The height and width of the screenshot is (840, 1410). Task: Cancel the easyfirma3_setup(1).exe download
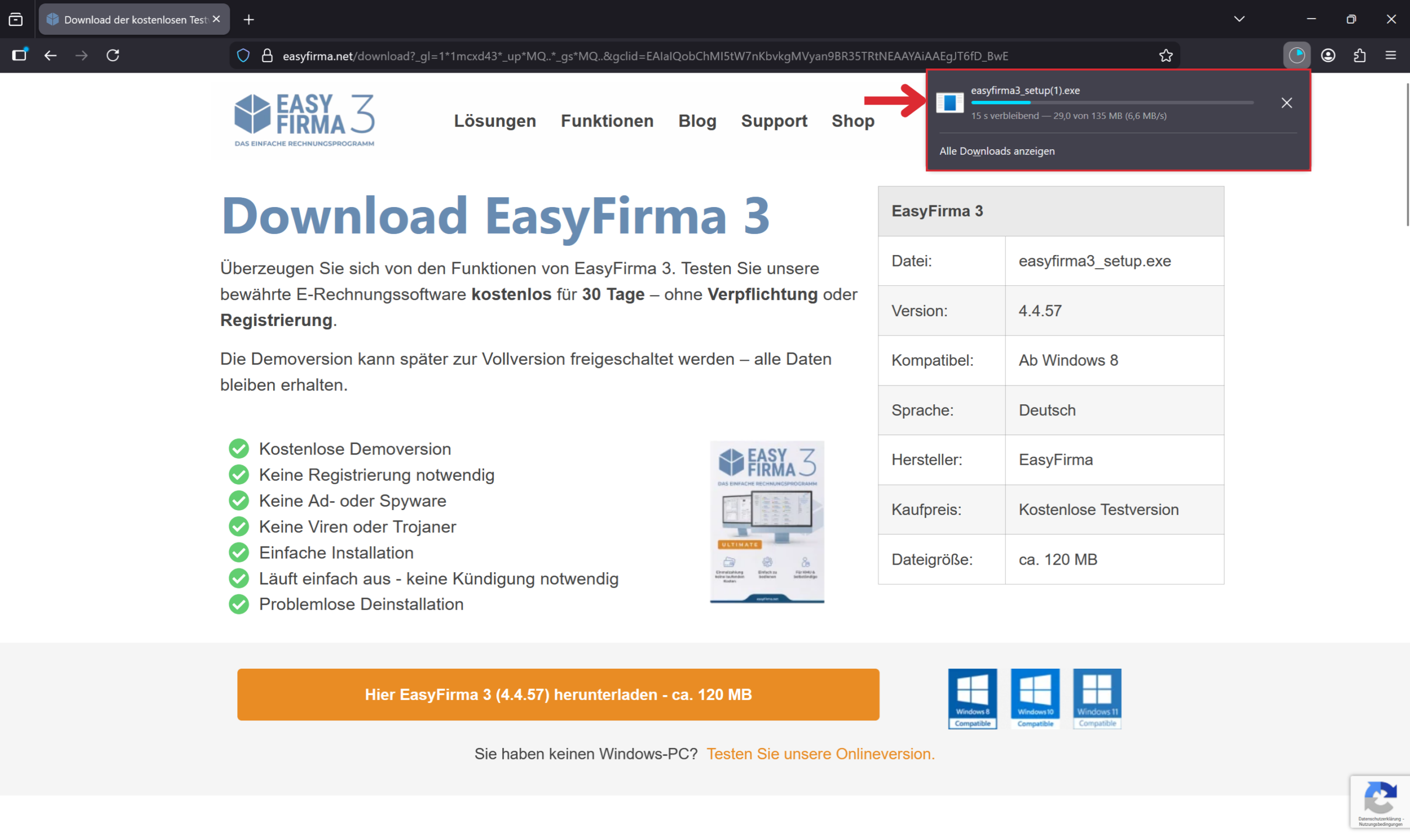[1286, 103]
